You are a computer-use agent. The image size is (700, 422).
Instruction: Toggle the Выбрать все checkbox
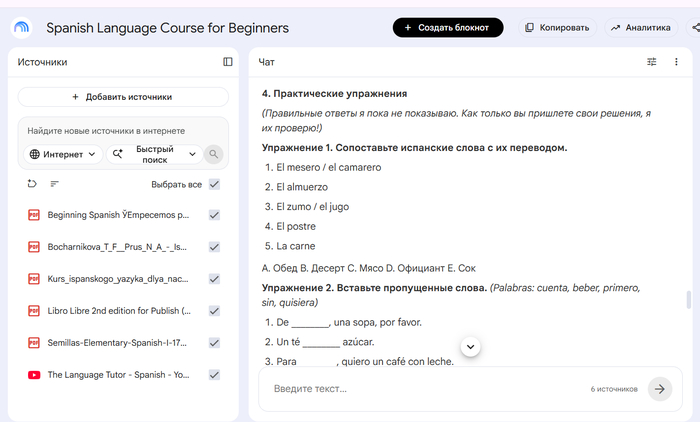(214, 184)
